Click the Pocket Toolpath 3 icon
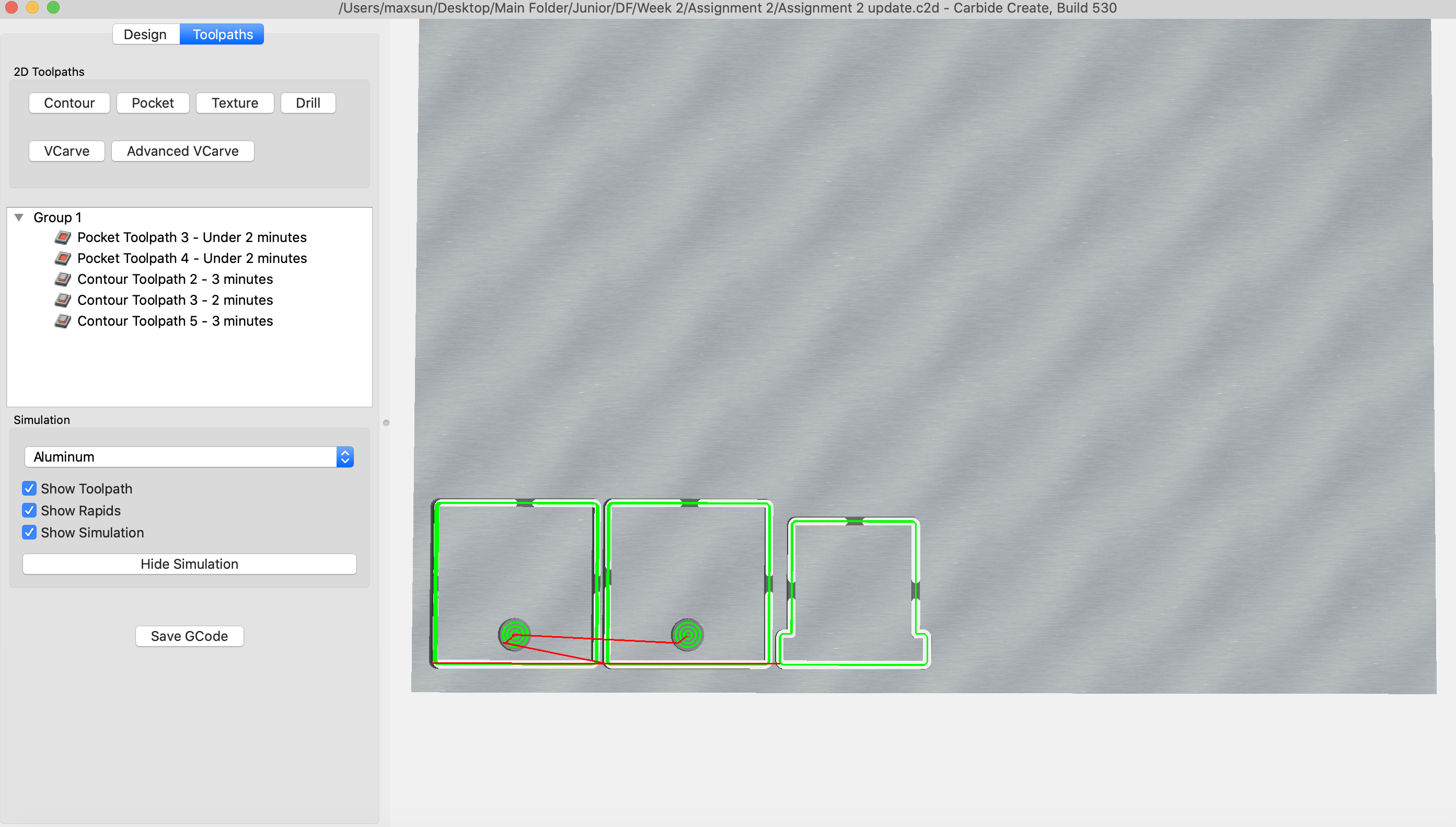This screenshot has width=1456, height=827. click(x=63, y=237)
